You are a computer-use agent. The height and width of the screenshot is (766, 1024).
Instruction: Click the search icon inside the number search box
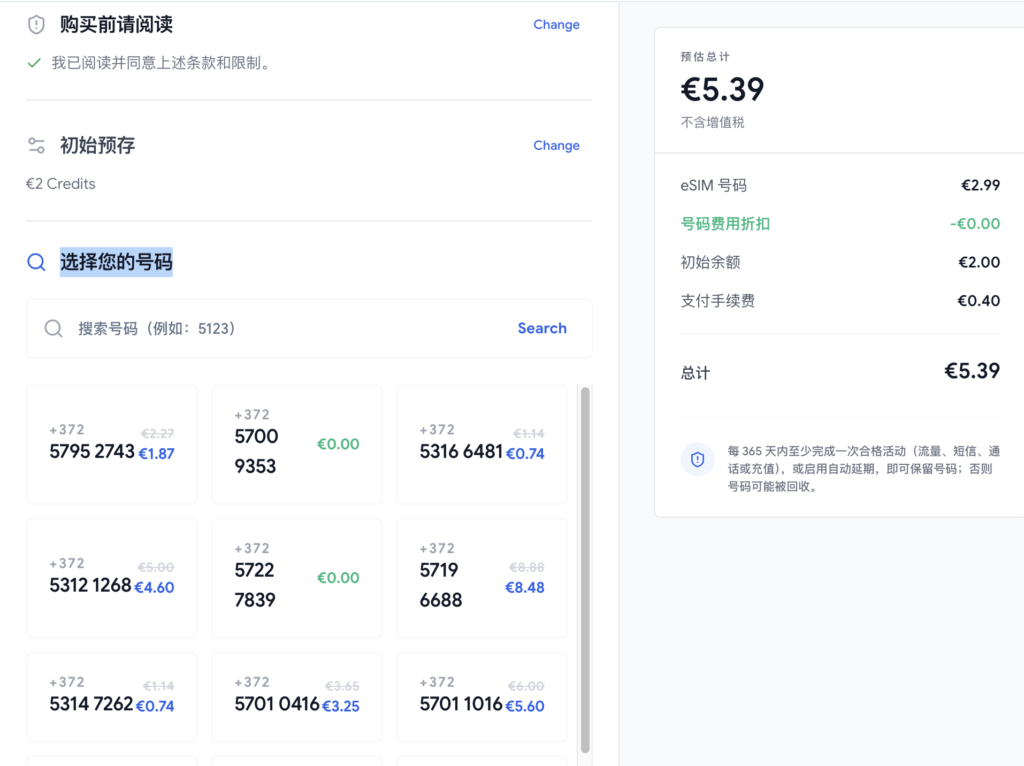pyautogui.click(x=54, y=328)
